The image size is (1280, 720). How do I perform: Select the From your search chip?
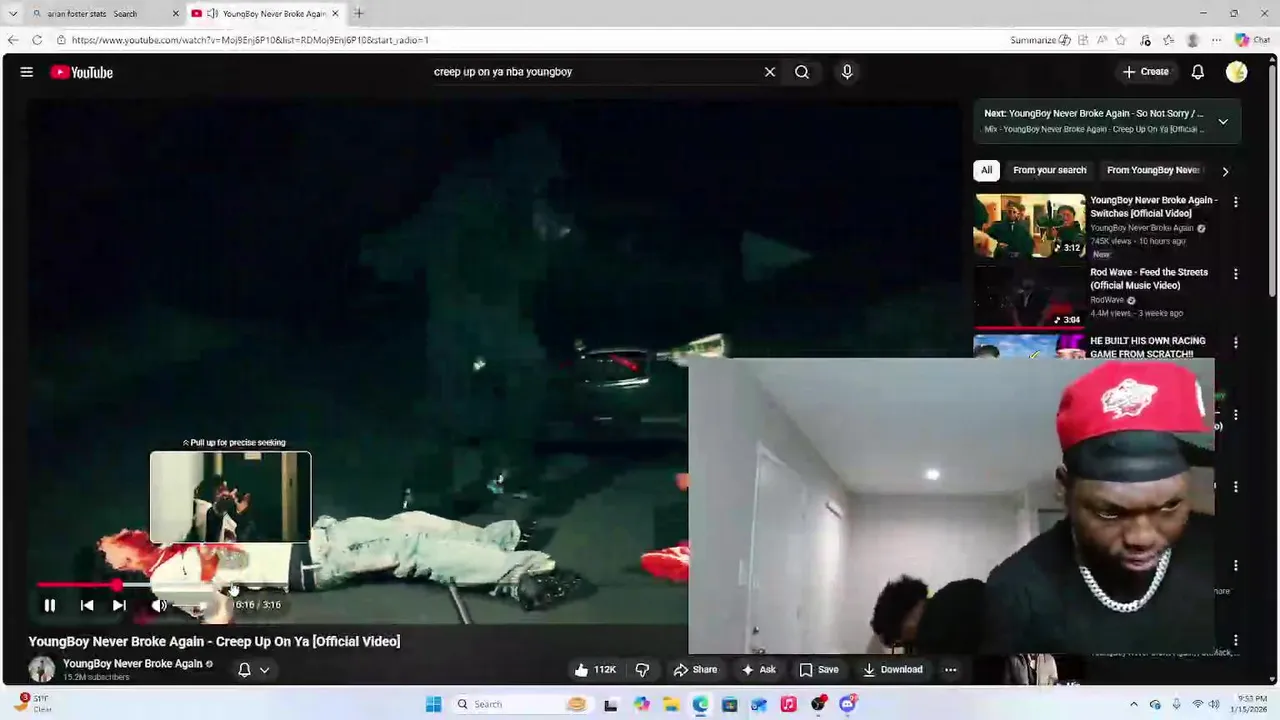[1049, 170]
